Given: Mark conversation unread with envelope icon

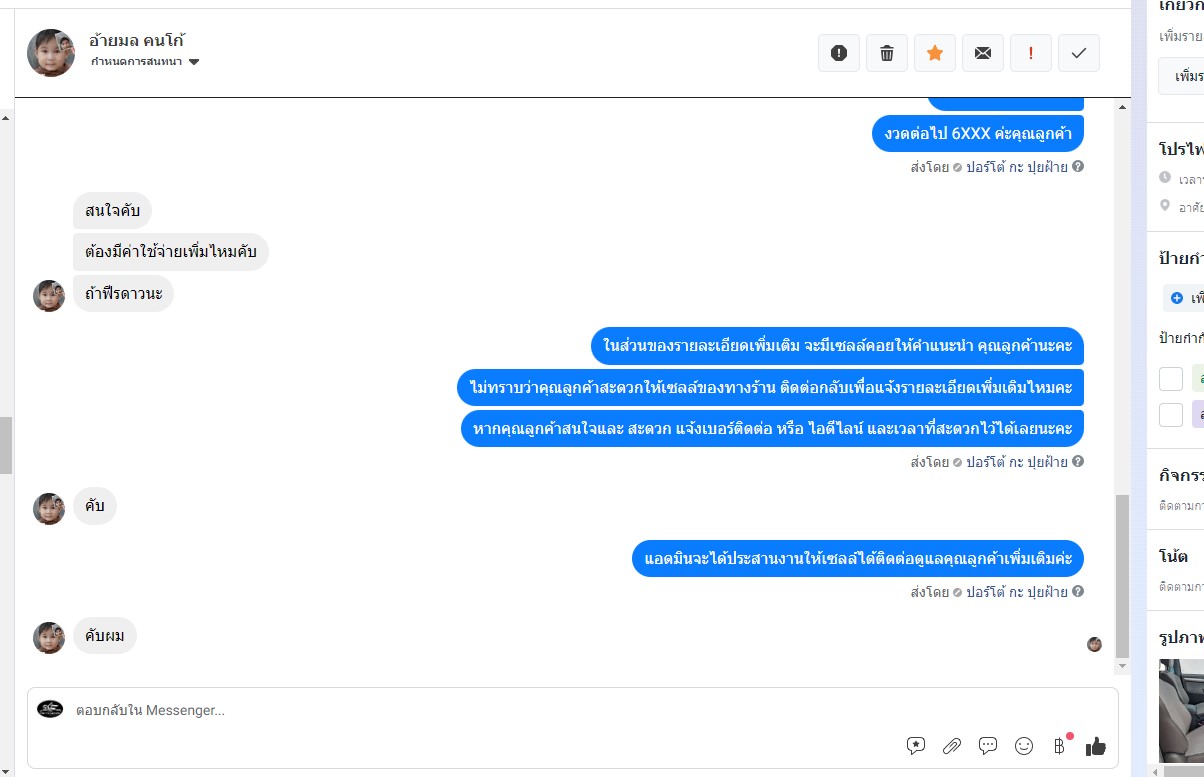Looking at the screenshot, I should tap(983, 54).
